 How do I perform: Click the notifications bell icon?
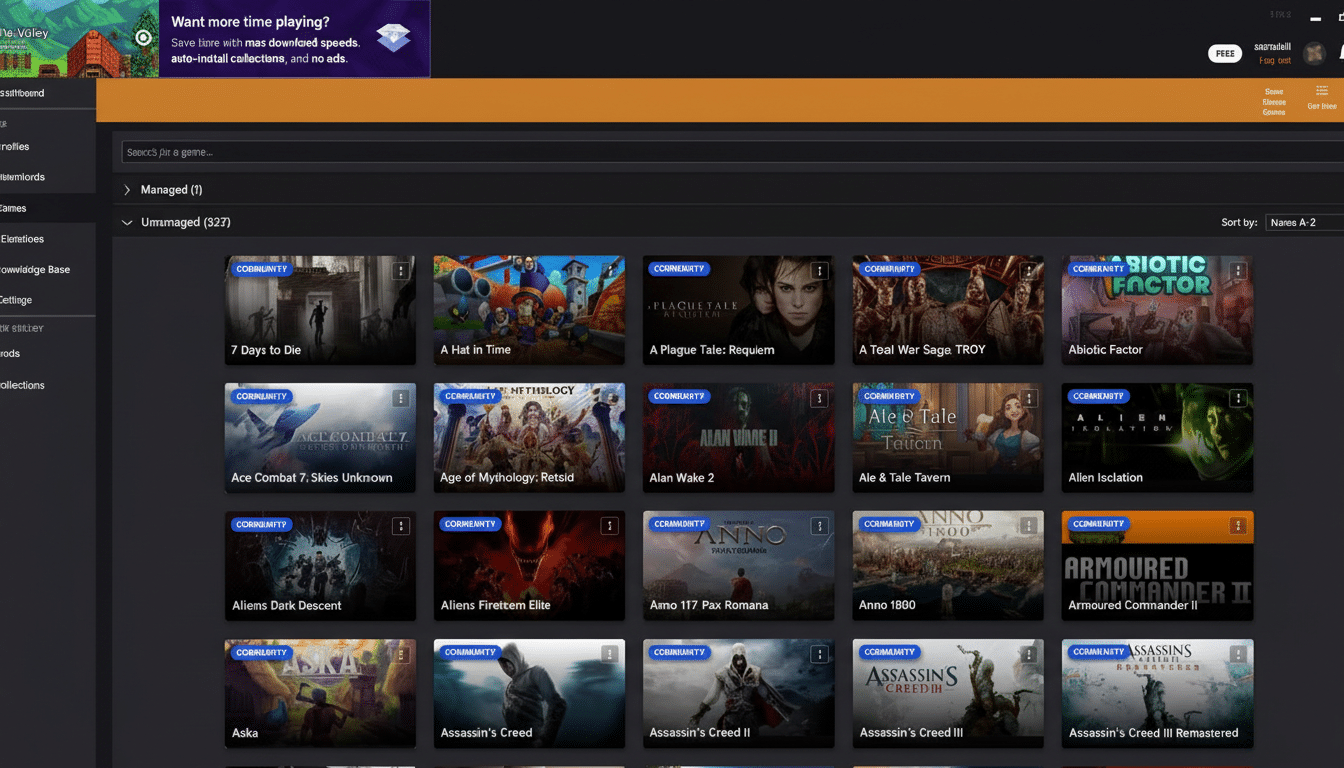(1338, 53)
